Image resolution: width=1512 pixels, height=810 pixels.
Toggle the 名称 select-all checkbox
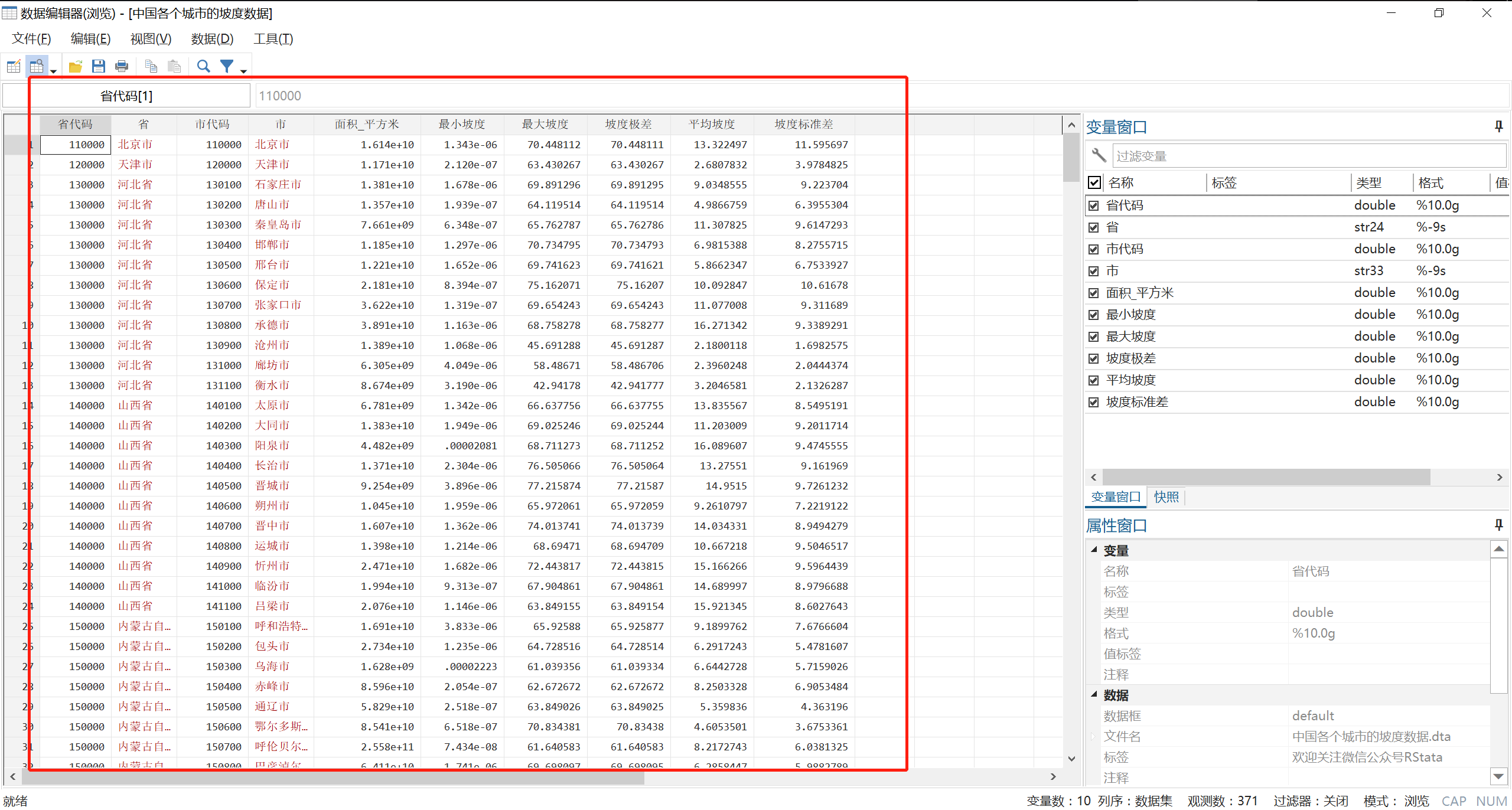tap(1094, 182)
